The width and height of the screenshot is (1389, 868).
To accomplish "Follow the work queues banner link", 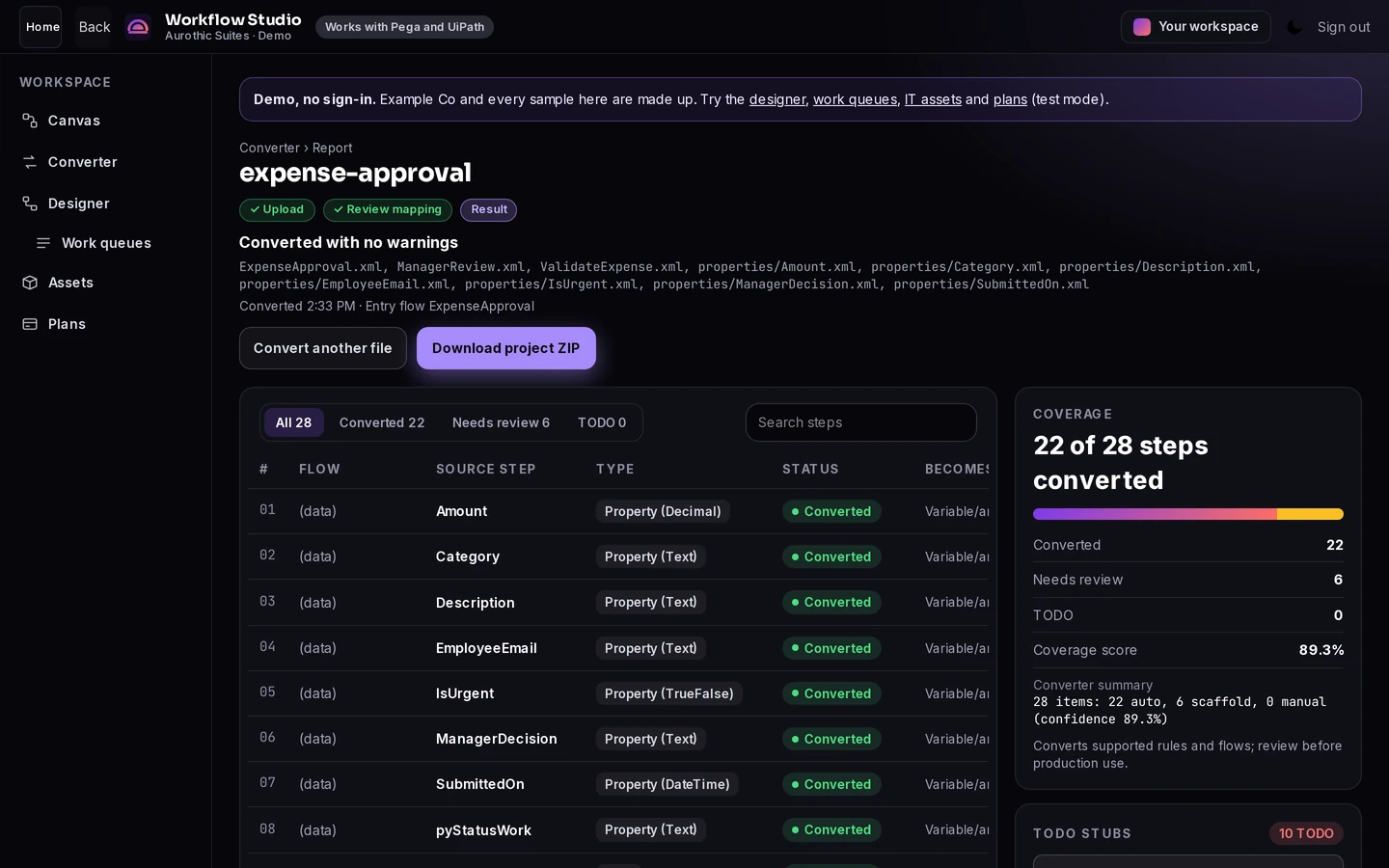I will point(855,99).
